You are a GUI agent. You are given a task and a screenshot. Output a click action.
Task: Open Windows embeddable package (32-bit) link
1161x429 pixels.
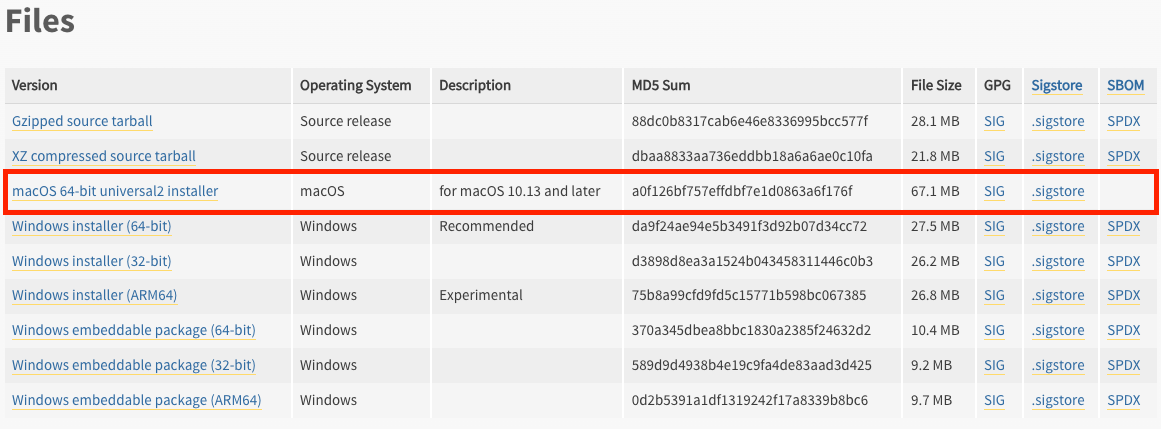[133, 365]
